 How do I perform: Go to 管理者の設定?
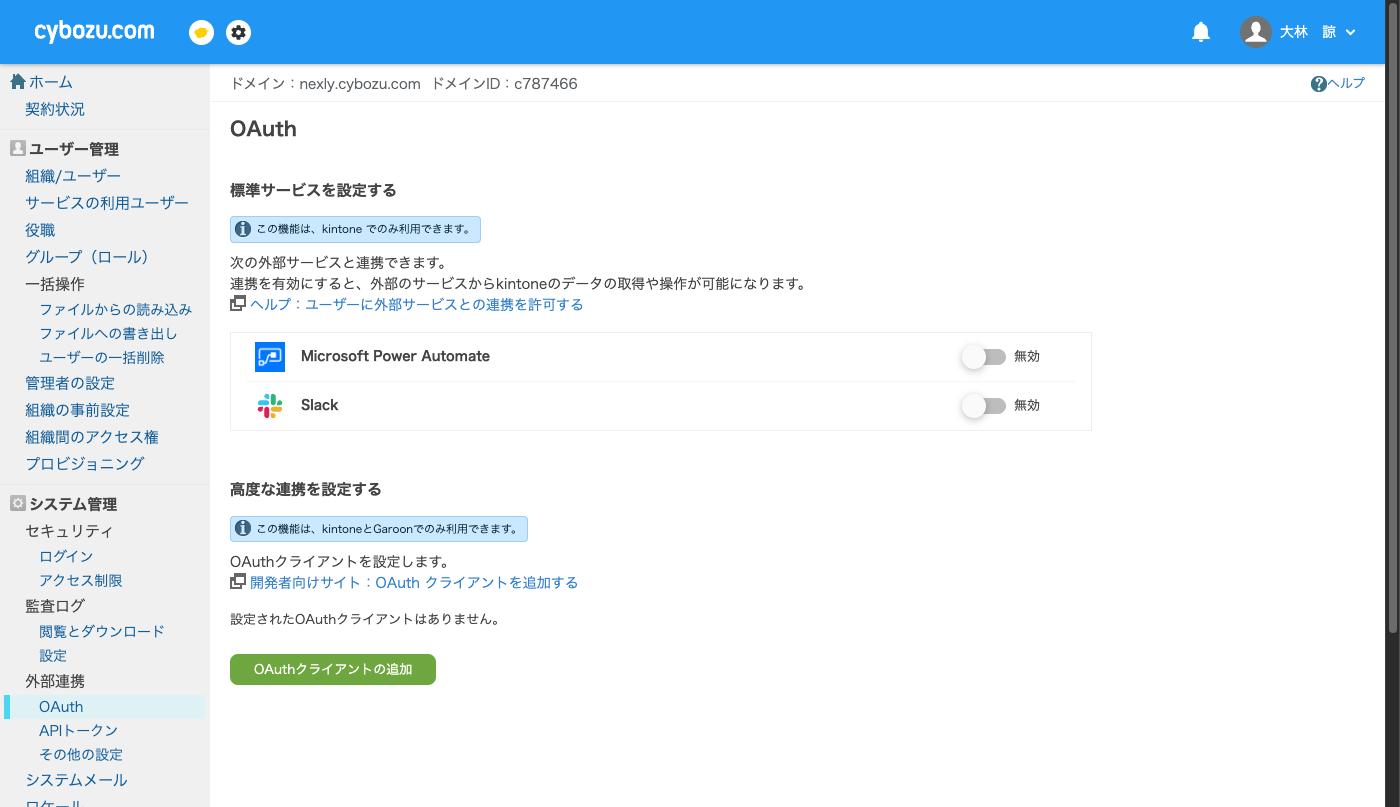[70, 383]
